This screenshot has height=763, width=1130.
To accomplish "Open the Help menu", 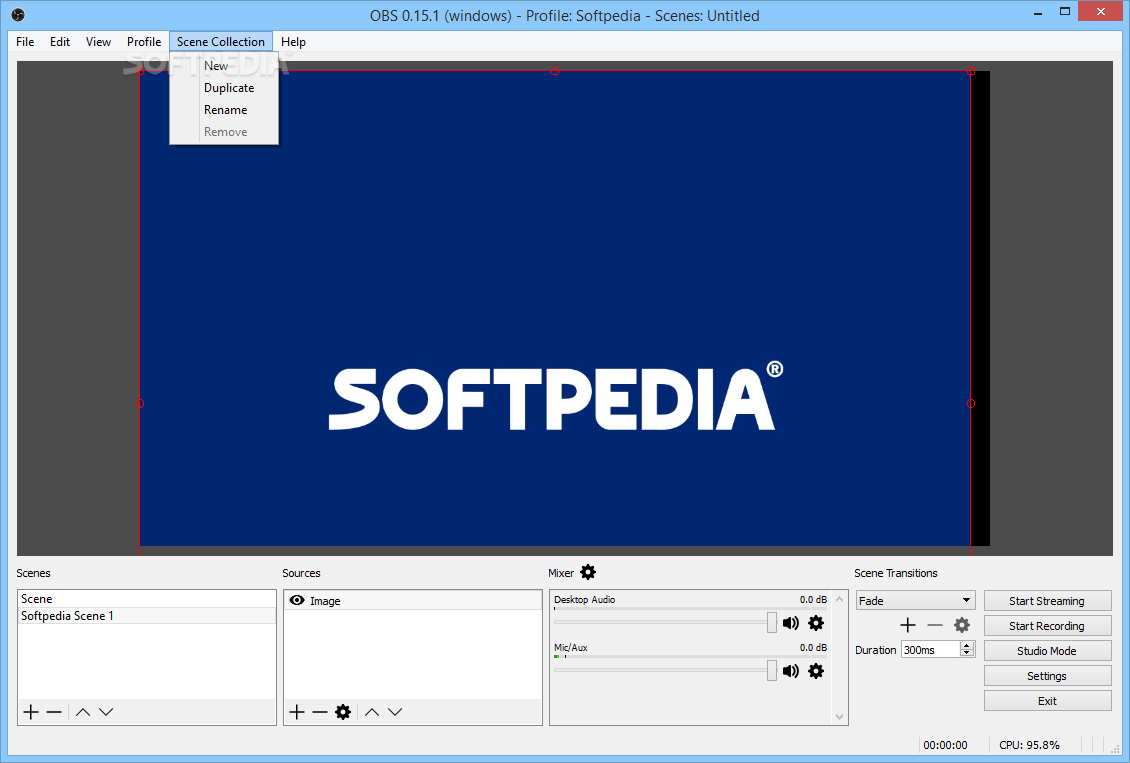I will click(293, 42).
